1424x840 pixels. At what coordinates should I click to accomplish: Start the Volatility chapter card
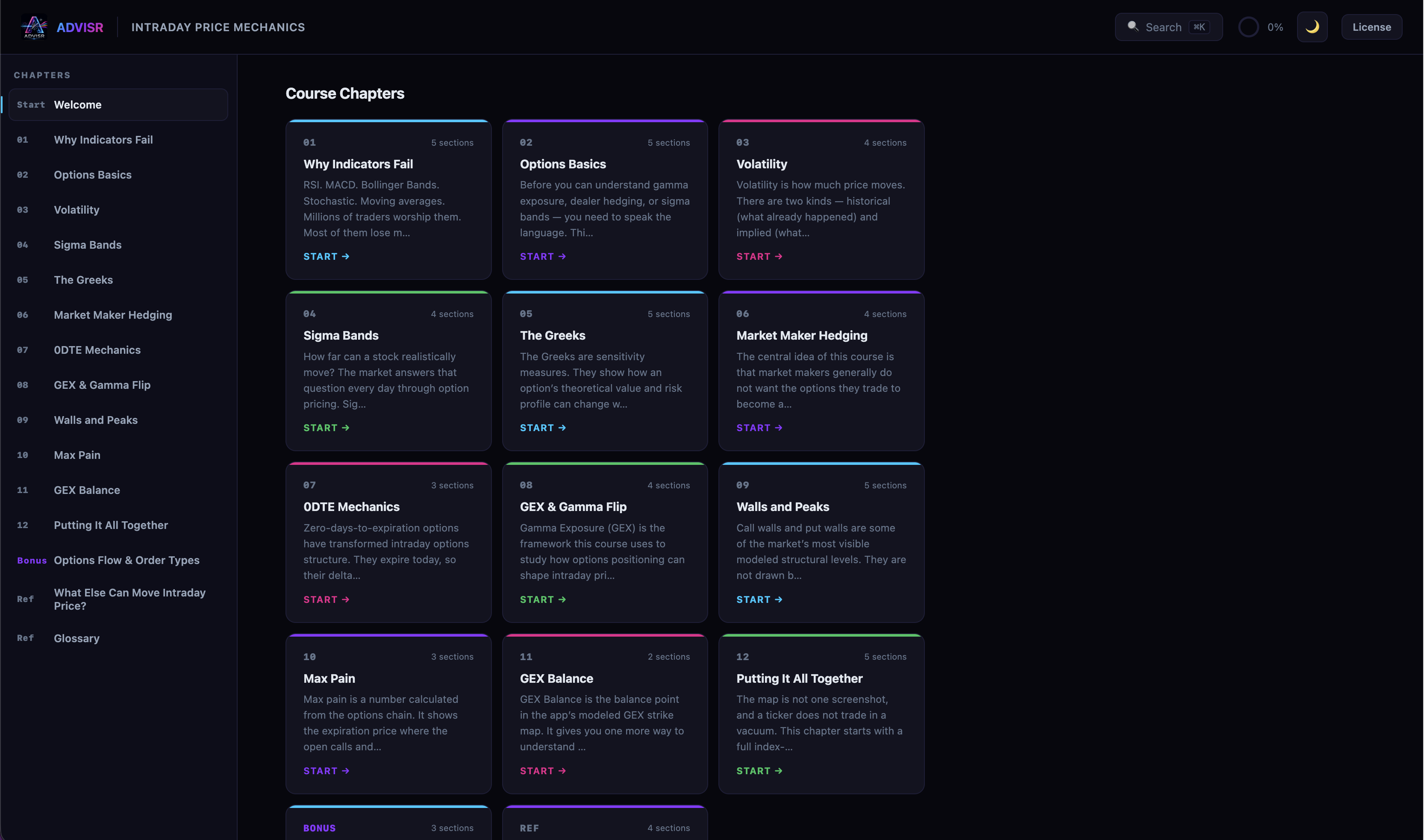point(759,257)
